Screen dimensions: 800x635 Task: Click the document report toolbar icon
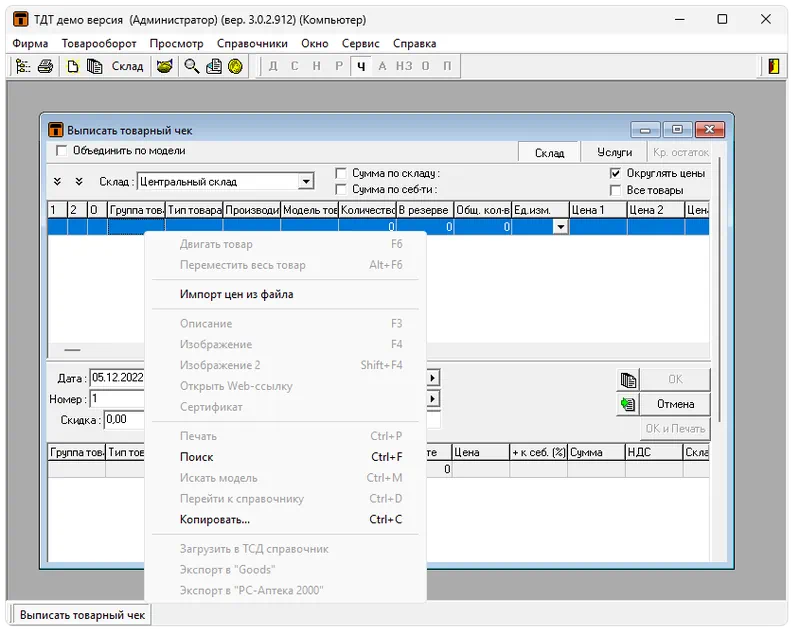point(214,66)
